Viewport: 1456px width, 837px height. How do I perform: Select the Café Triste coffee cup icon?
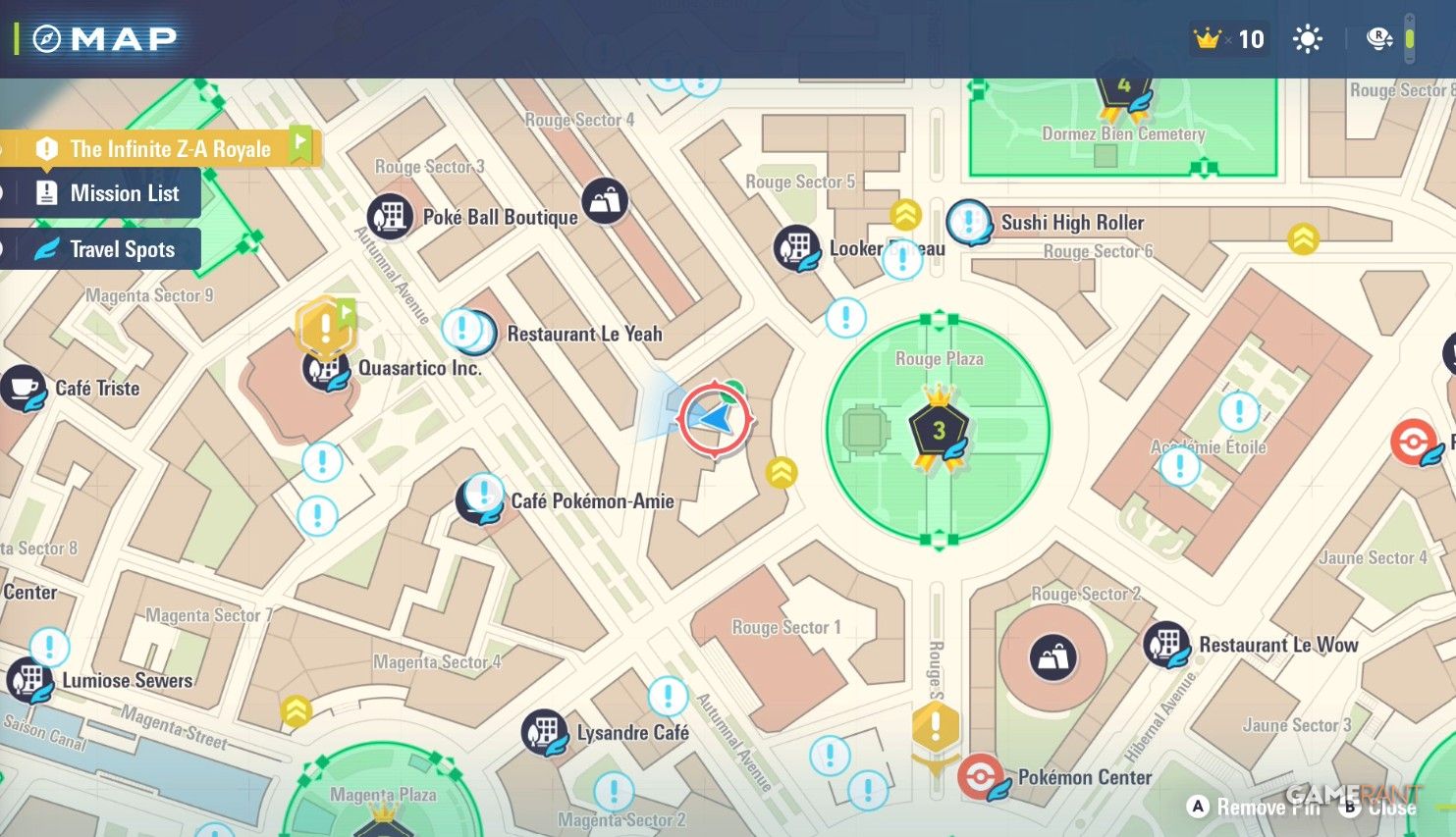23,388
